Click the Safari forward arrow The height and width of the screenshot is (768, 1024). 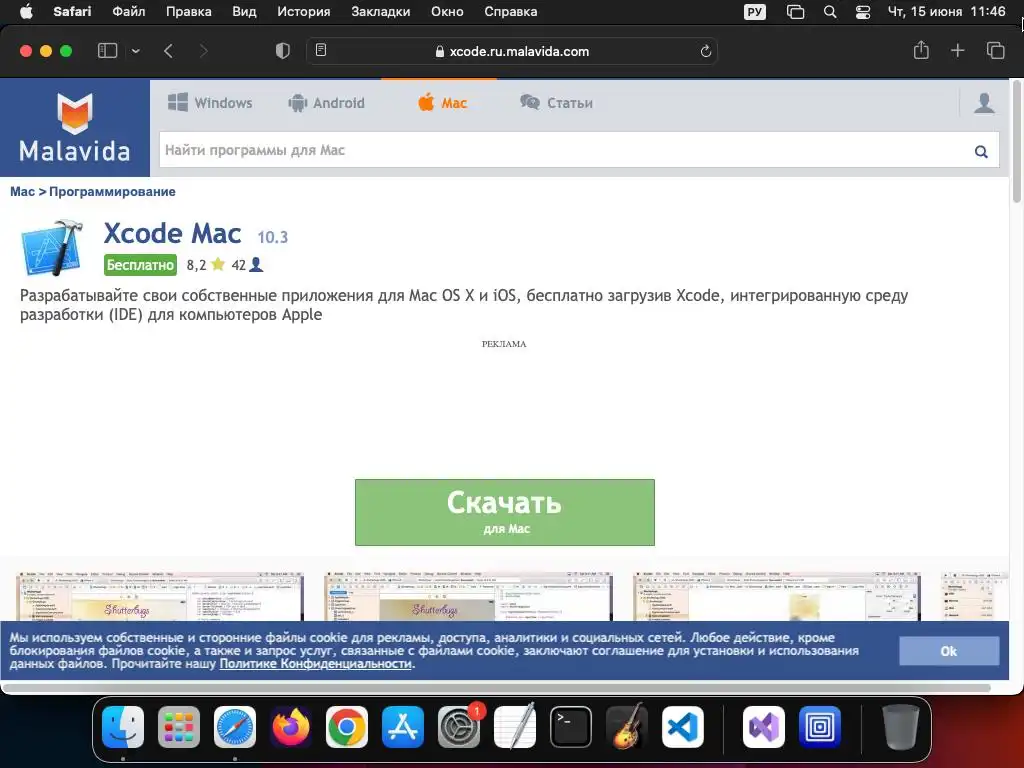coord(203,51)
